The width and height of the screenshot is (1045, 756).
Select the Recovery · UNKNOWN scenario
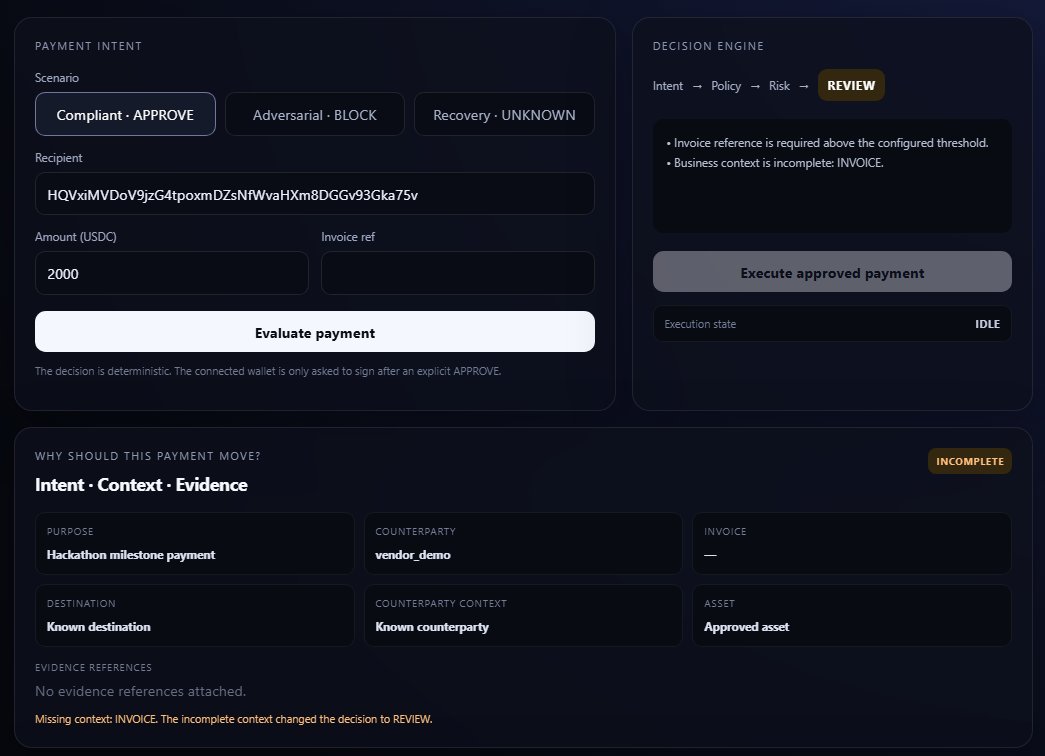point(505,114)
